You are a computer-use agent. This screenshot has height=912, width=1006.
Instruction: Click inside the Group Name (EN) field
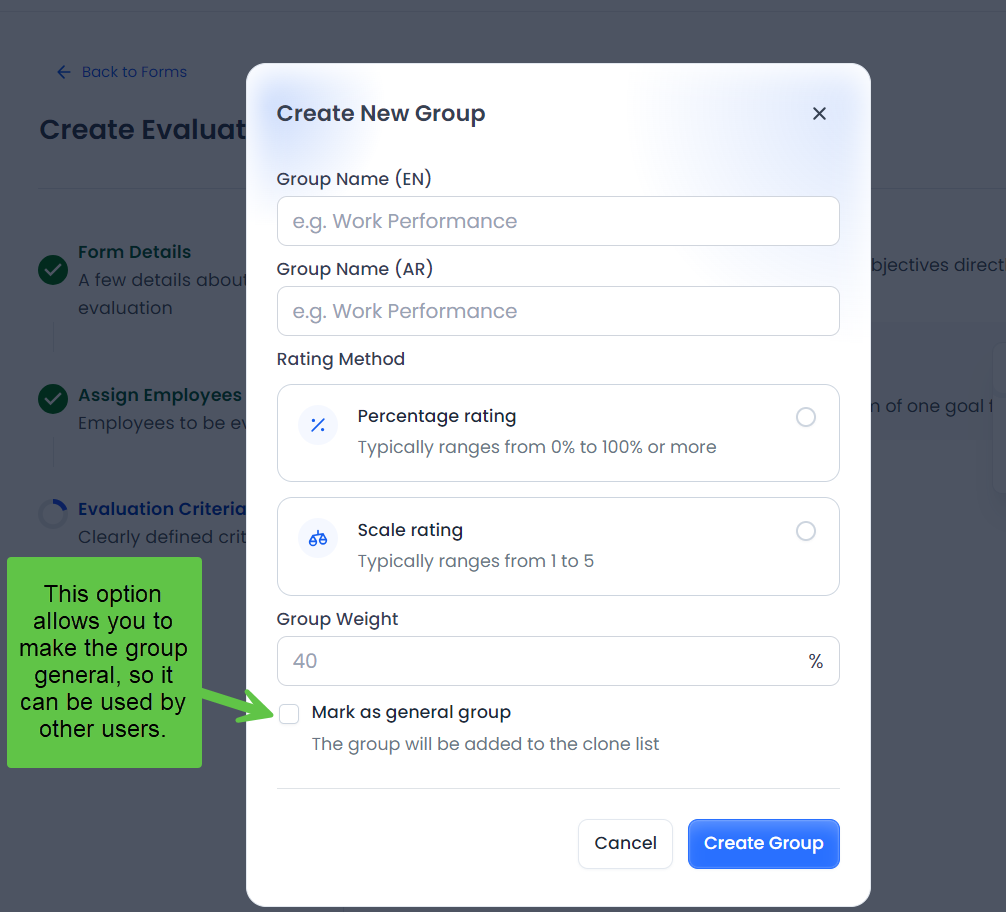point(558,221)
